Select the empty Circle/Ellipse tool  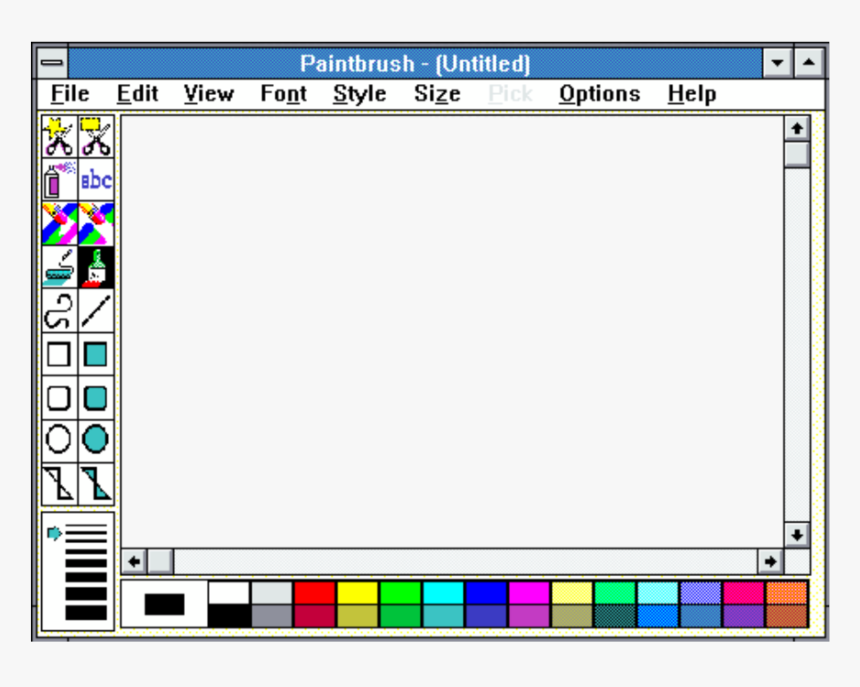(x=59, y=440)
